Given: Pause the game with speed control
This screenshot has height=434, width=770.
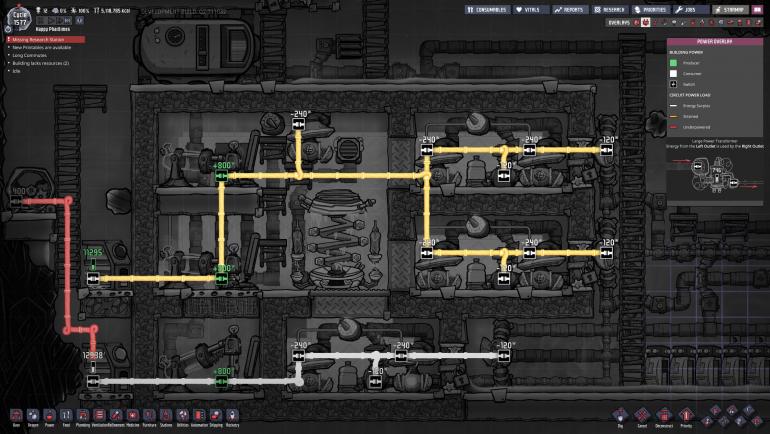Looking at the screenshot, I should pyautogui.click(x=41, y=21).
